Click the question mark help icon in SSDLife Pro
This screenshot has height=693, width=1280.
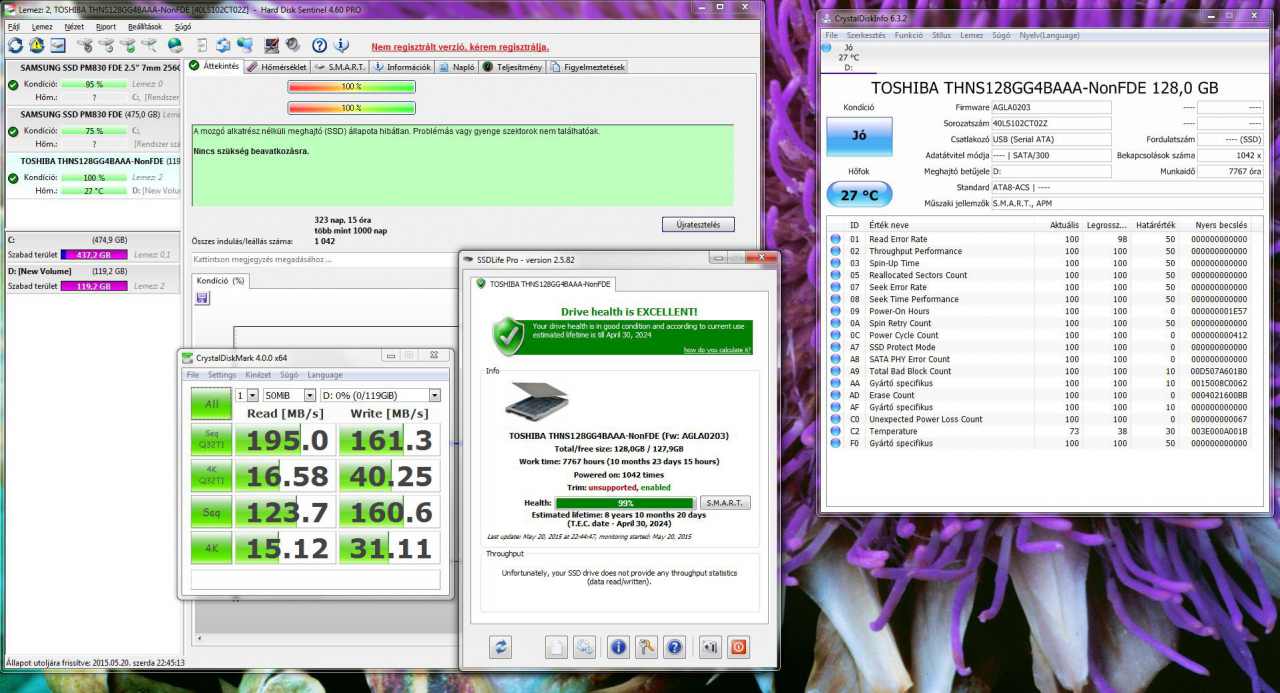(674, 646)
